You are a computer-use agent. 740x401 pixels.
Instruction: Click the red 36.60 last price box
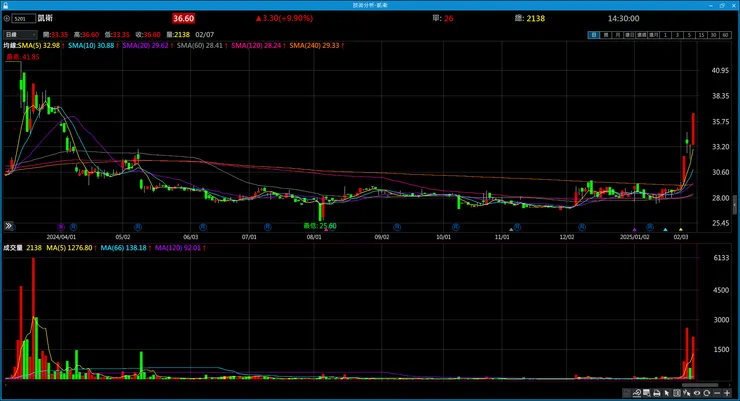tap(183, 18)
